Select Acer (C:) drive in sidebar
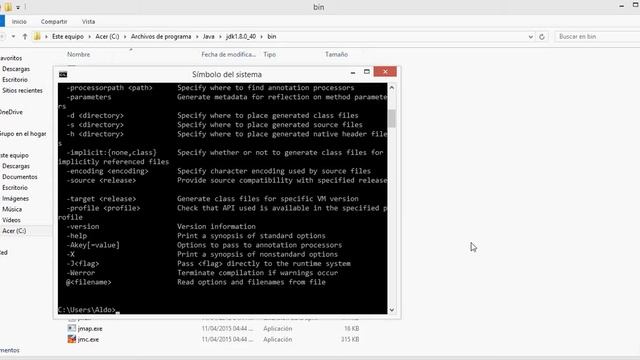This screenshot has height=360, width=640. pos(14,231)
